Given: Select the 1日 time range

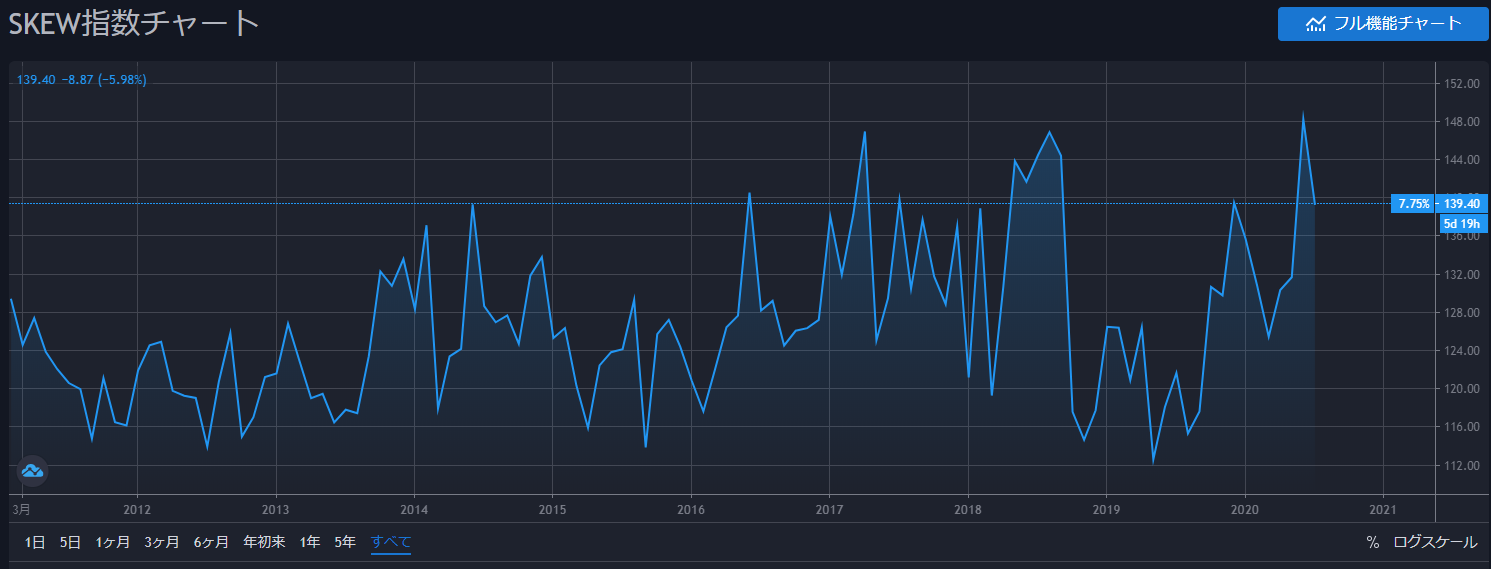Looking at the screenshot, I should (35, 542).
